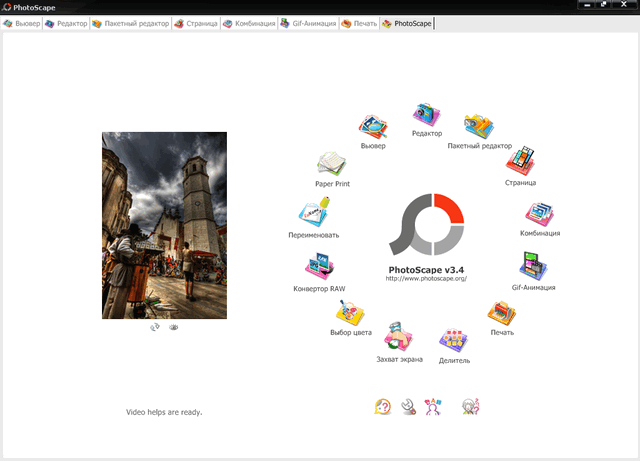640x461 pixels.
Task: Select the PhotoScape tab
Action: click(407, 24)
